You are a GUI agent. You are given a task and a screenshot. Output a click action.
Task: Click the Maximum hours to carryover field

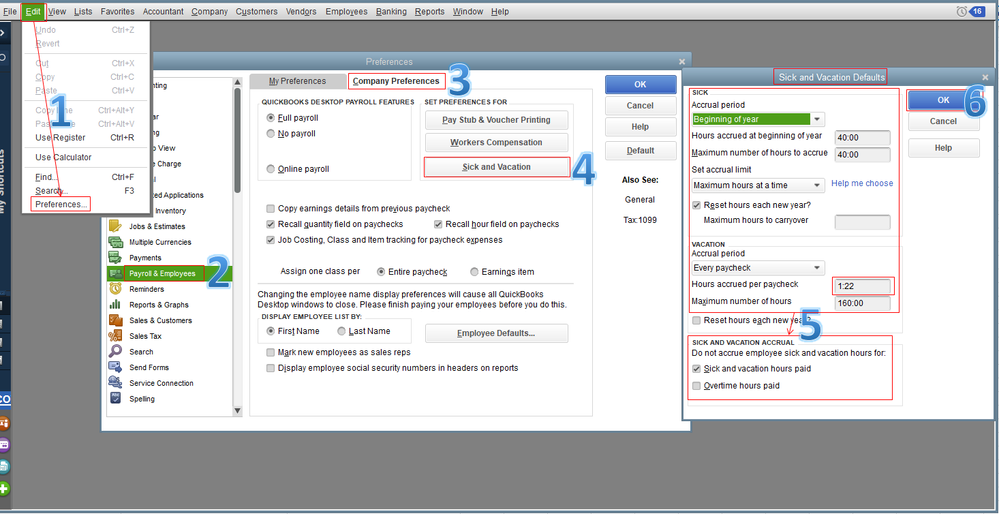(x=863, y=222)
